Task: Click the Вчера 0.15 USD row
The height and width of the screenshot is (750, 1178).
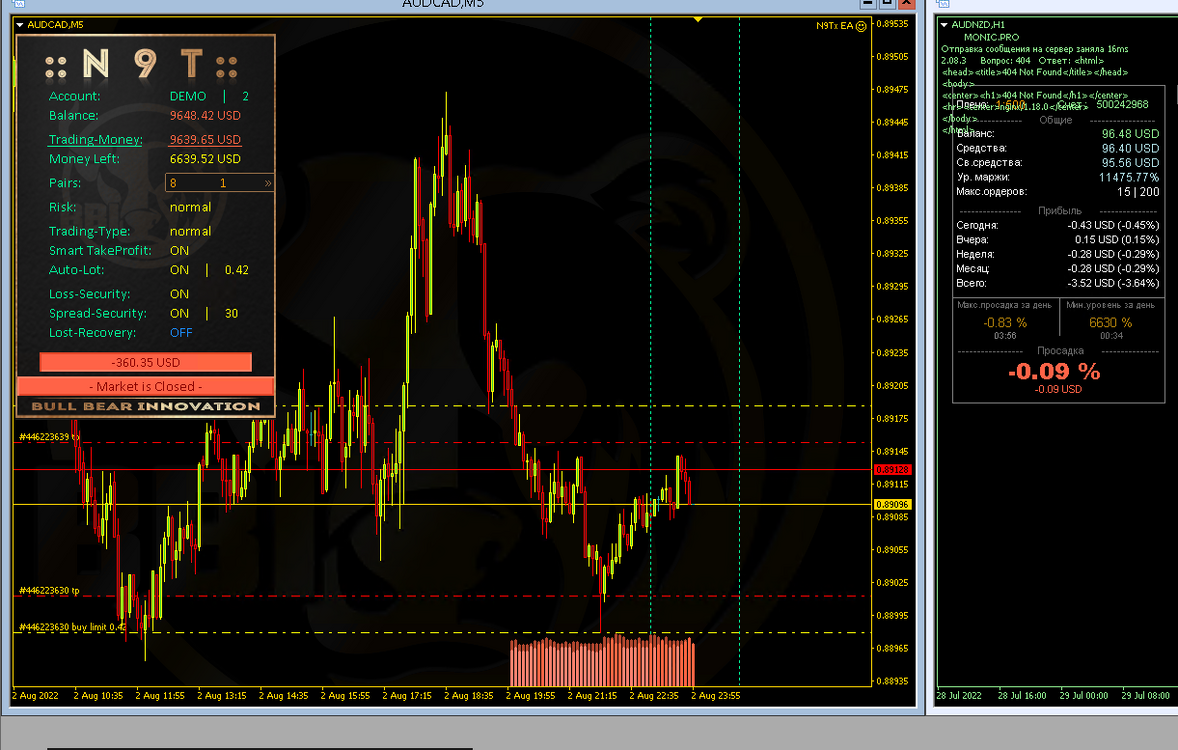Action: pyautogui.click(x=1057, y=240)
